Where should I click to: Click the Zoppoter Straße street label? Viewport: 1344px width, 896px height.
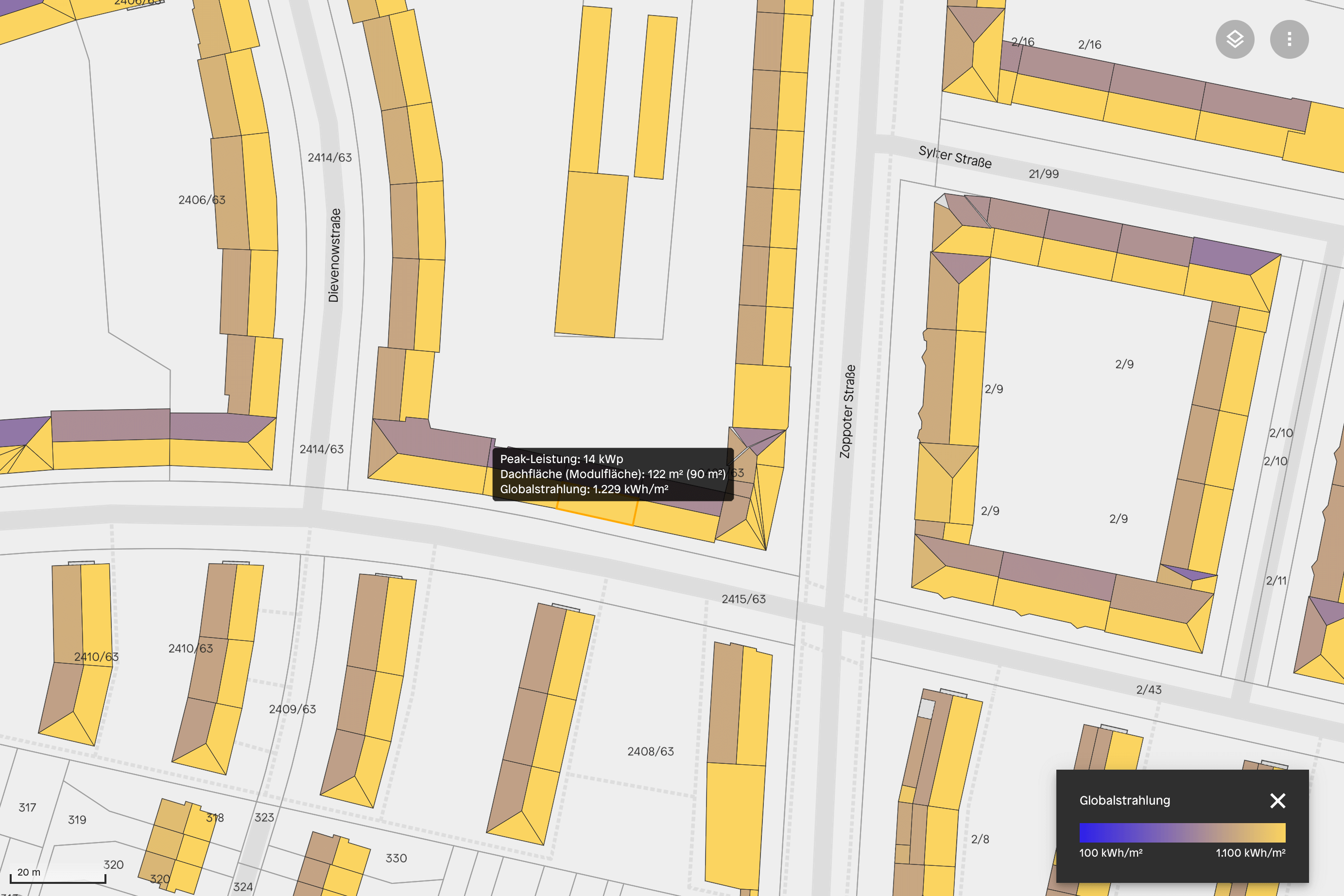(847, 411)
